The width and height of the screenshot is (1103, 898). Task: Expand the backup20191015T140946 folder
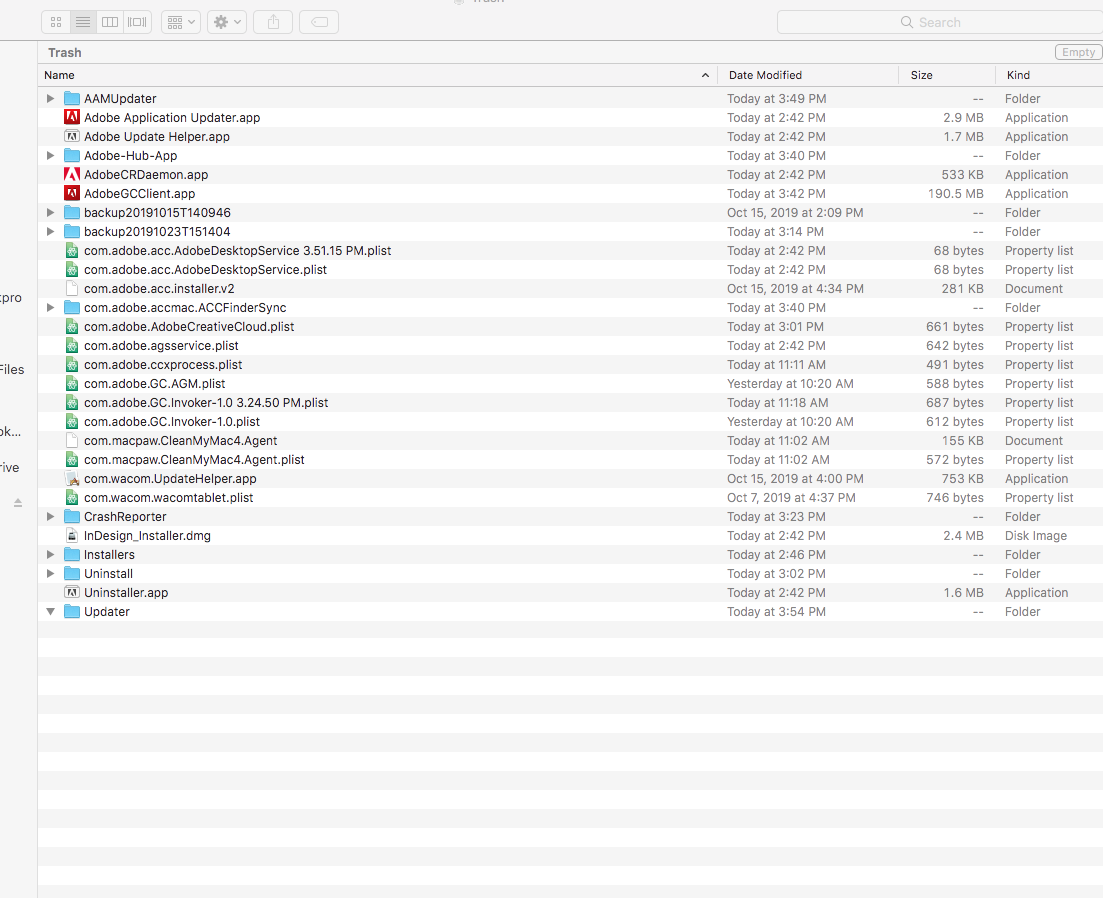click(50, 212)
